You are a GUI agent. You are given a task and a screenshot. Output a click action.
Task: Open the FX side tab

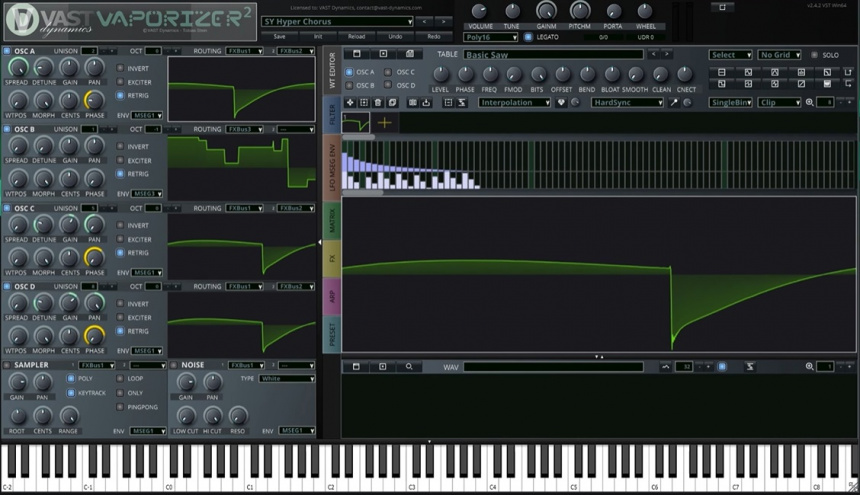(332, 259)
